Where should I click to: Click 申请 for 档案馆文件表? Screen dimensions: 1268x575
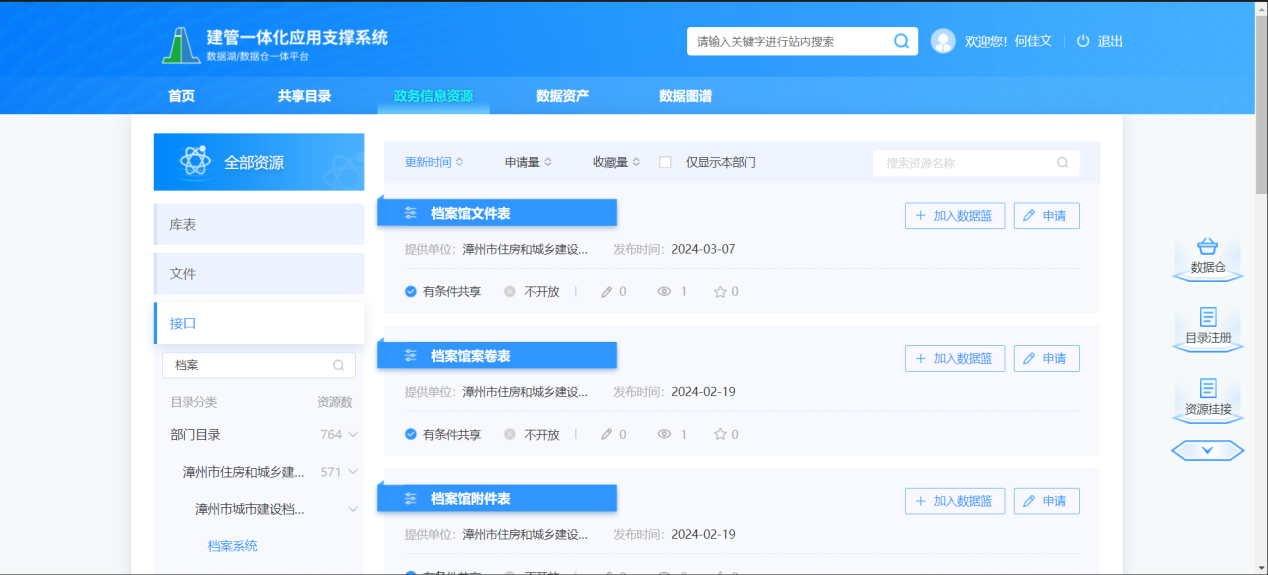[1047, 216]
